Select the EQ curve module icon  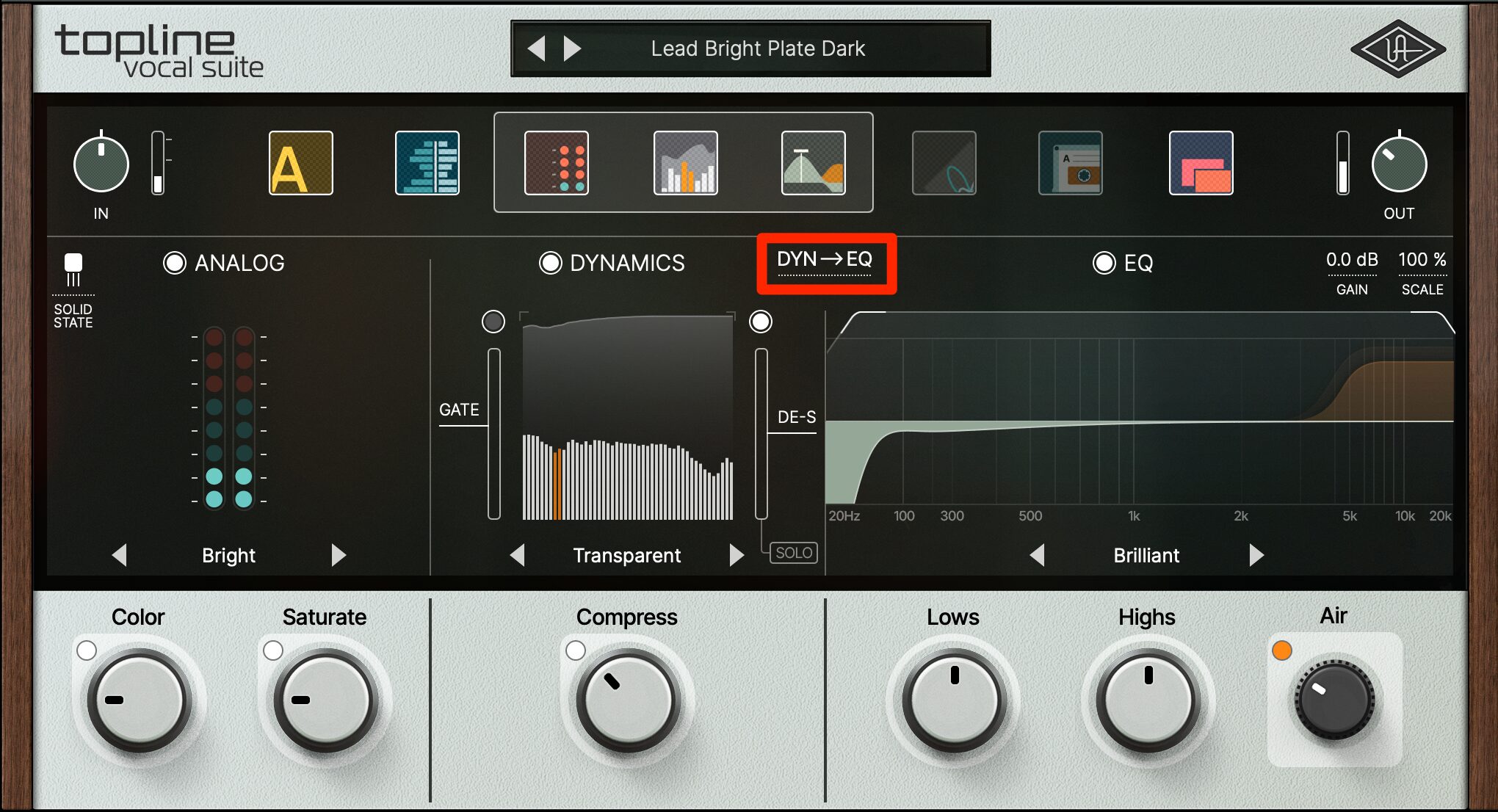click(x=814, y=163)
